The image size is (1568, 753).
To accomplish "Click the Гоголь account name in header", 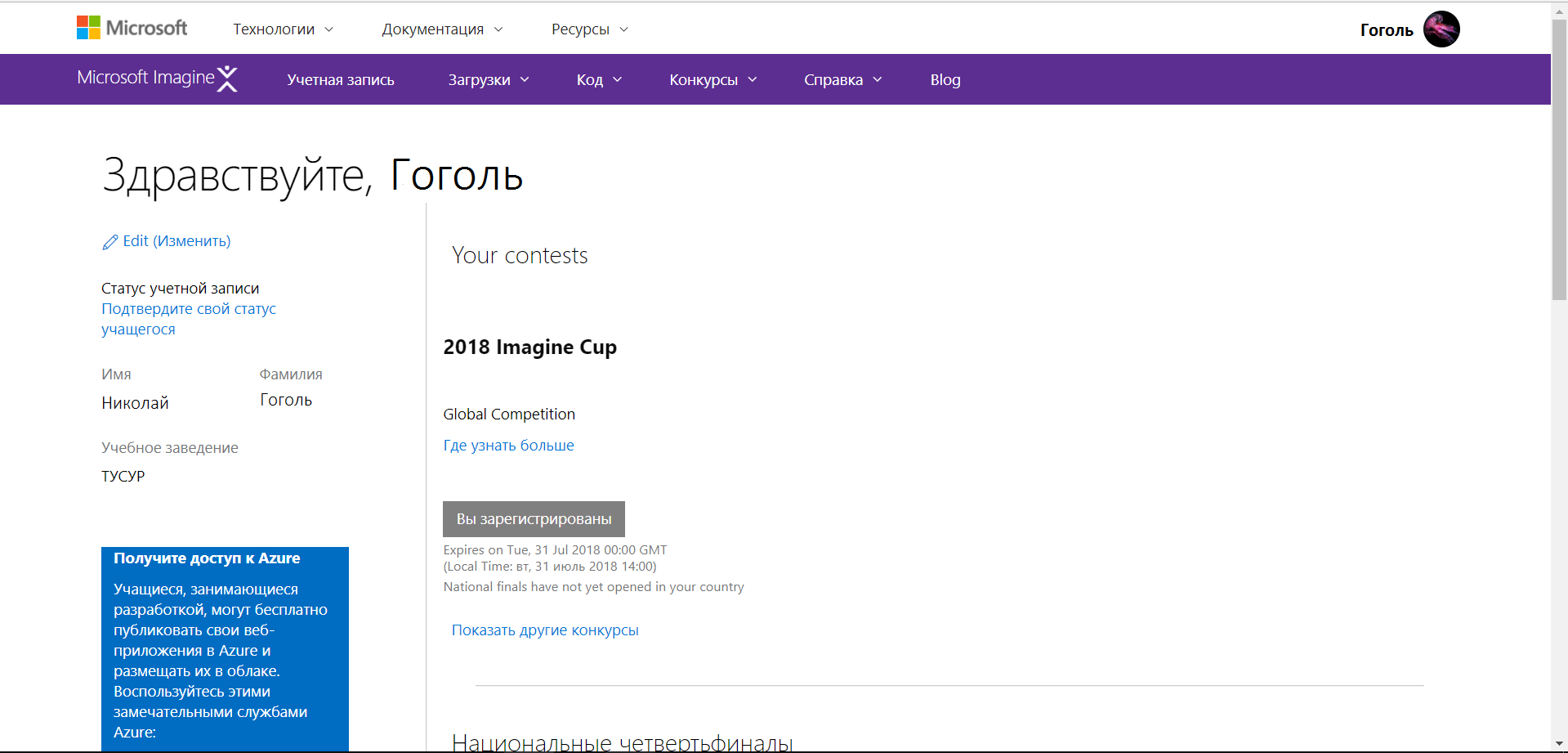I will point(1387,30).
